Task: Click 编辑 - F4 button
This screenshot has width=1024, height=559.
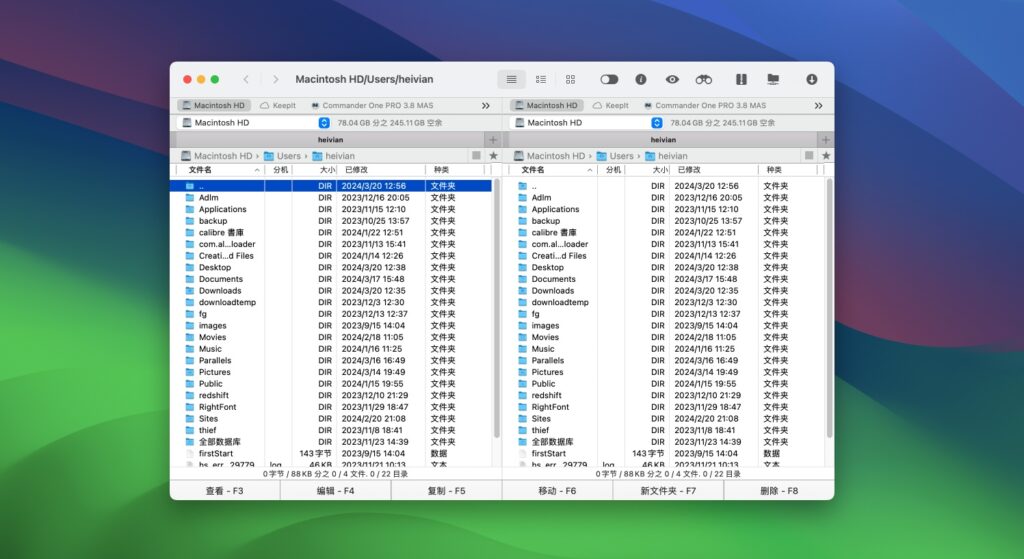Action: 336,490
